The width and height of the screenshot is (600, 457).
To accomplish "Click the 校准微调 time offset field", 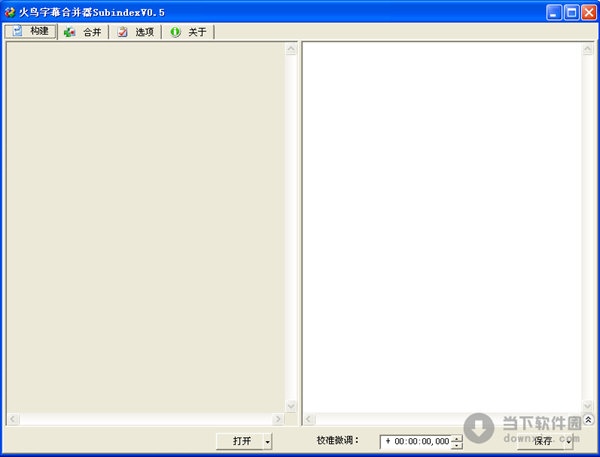I will coord(416,441).
